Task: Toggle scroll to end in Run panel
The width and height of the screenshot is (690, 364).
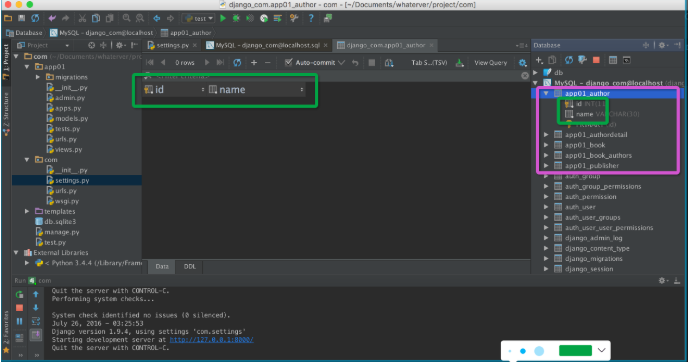Action: tap(36, 335)
